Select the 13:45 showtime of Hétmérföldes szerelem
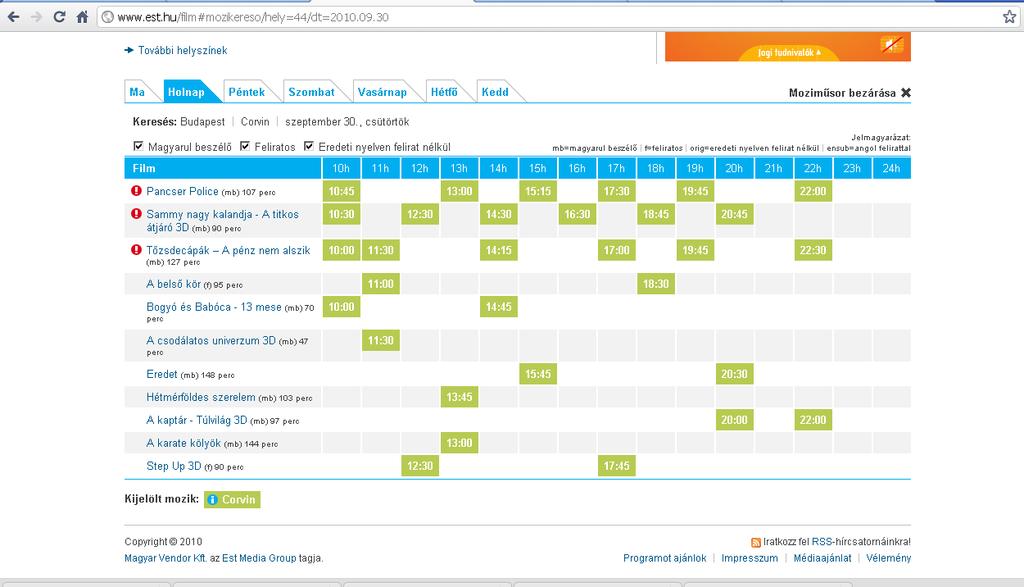This screenshot has width=1024, height=587. pyautogui.click(x=459, y=397)
